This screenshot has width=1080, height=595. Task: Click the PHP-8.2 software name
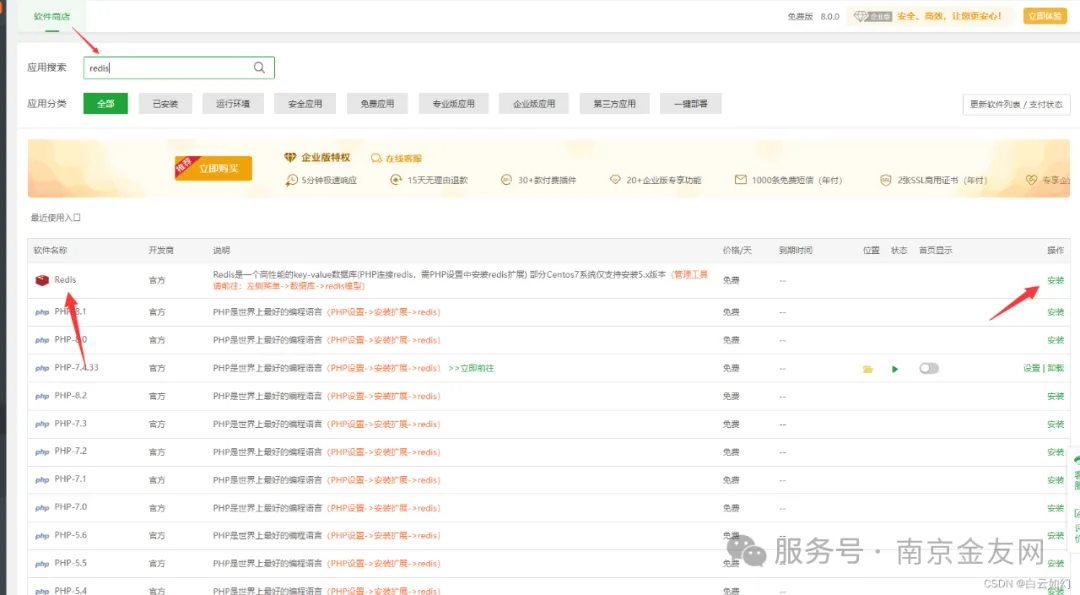tap(70, 396)
